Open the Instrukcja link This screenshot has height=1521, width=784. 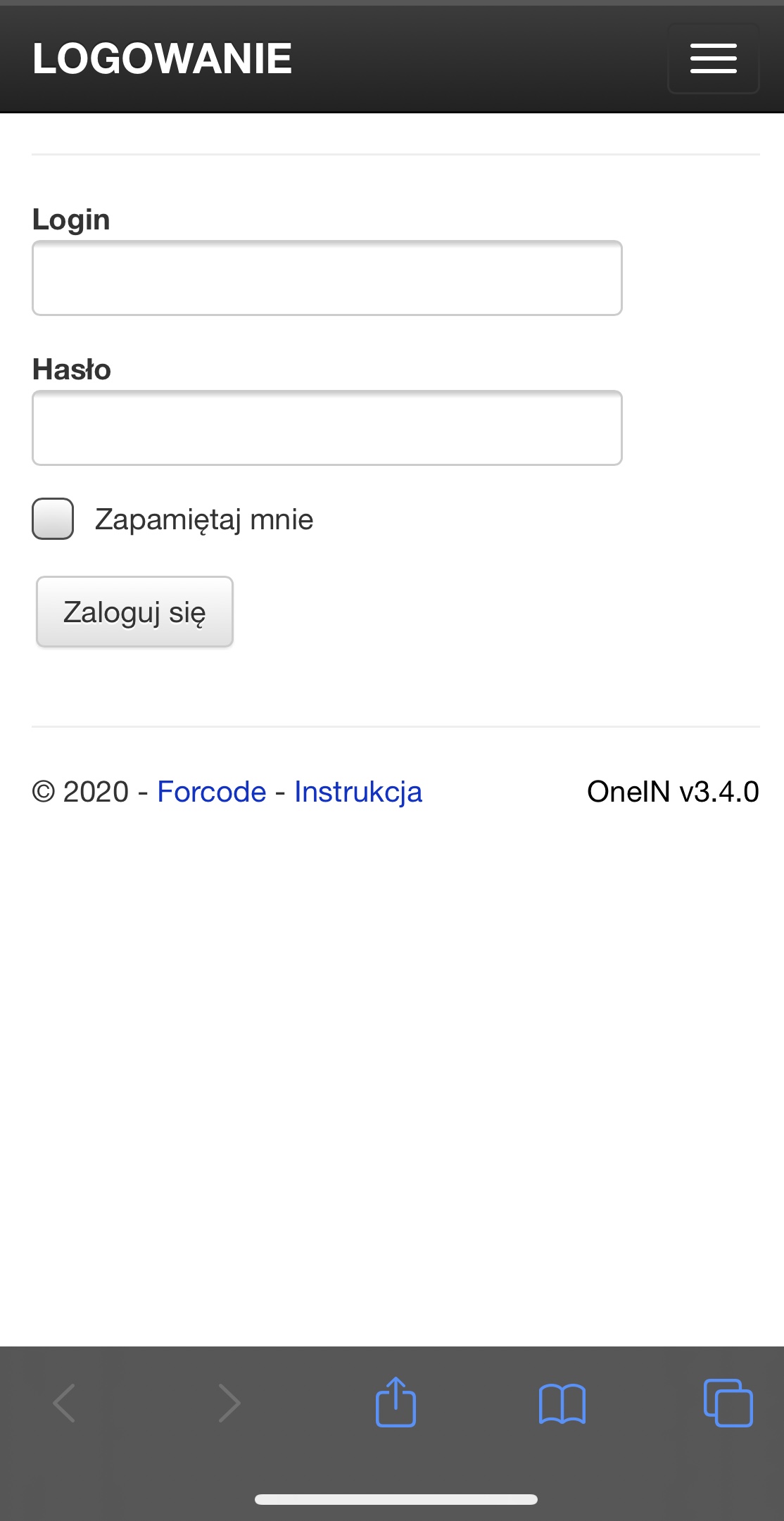358,792
